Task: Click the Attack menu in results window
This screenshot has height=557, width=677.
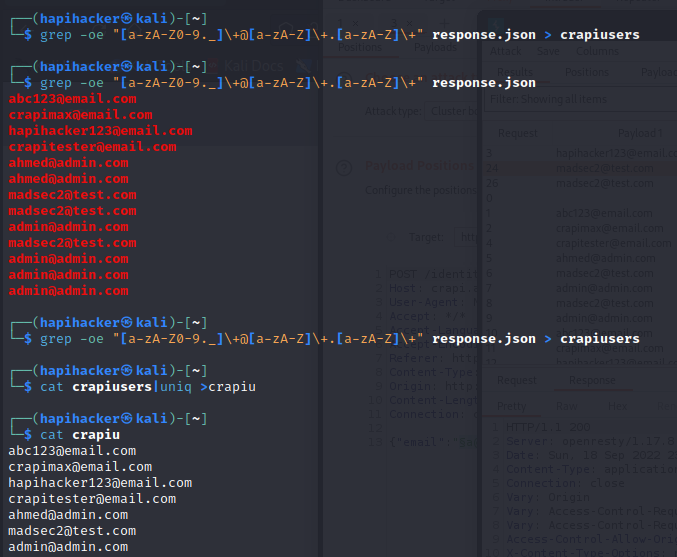Action: 505,49
